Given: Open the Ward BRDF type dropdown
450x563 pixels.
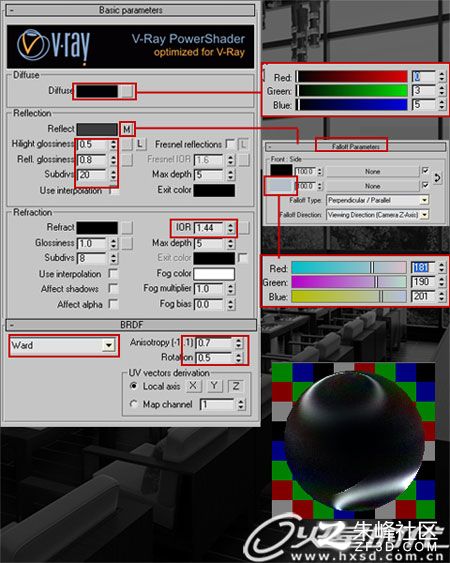Looking at the screenshot, I should 64,345.
